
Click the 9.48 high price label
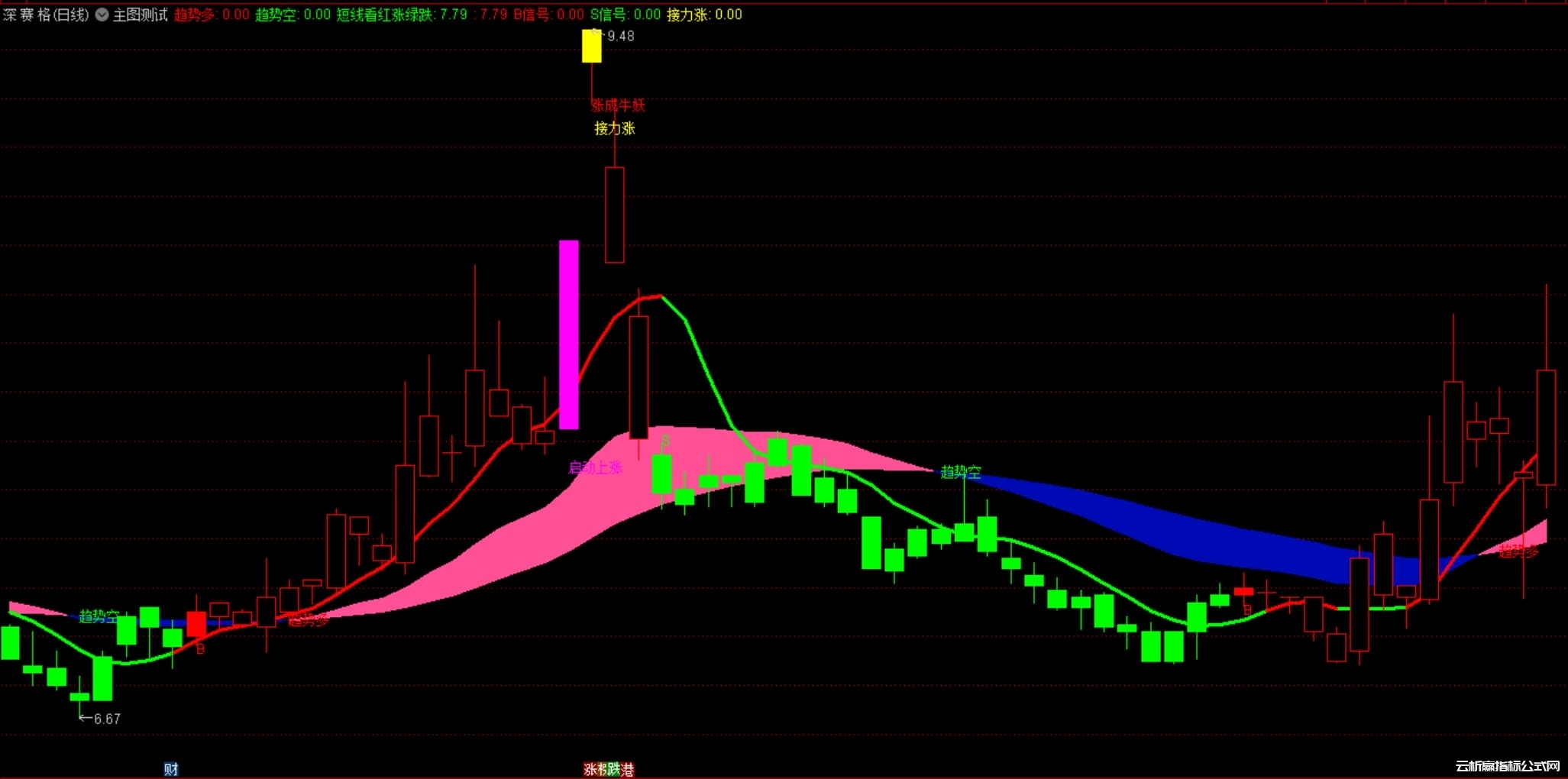[620, 36]
